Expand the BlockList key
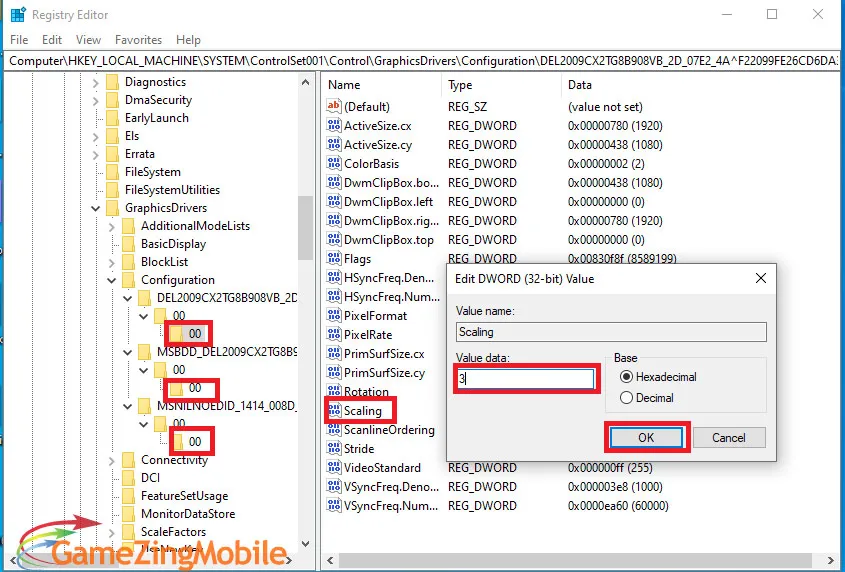 click(112, 263)
